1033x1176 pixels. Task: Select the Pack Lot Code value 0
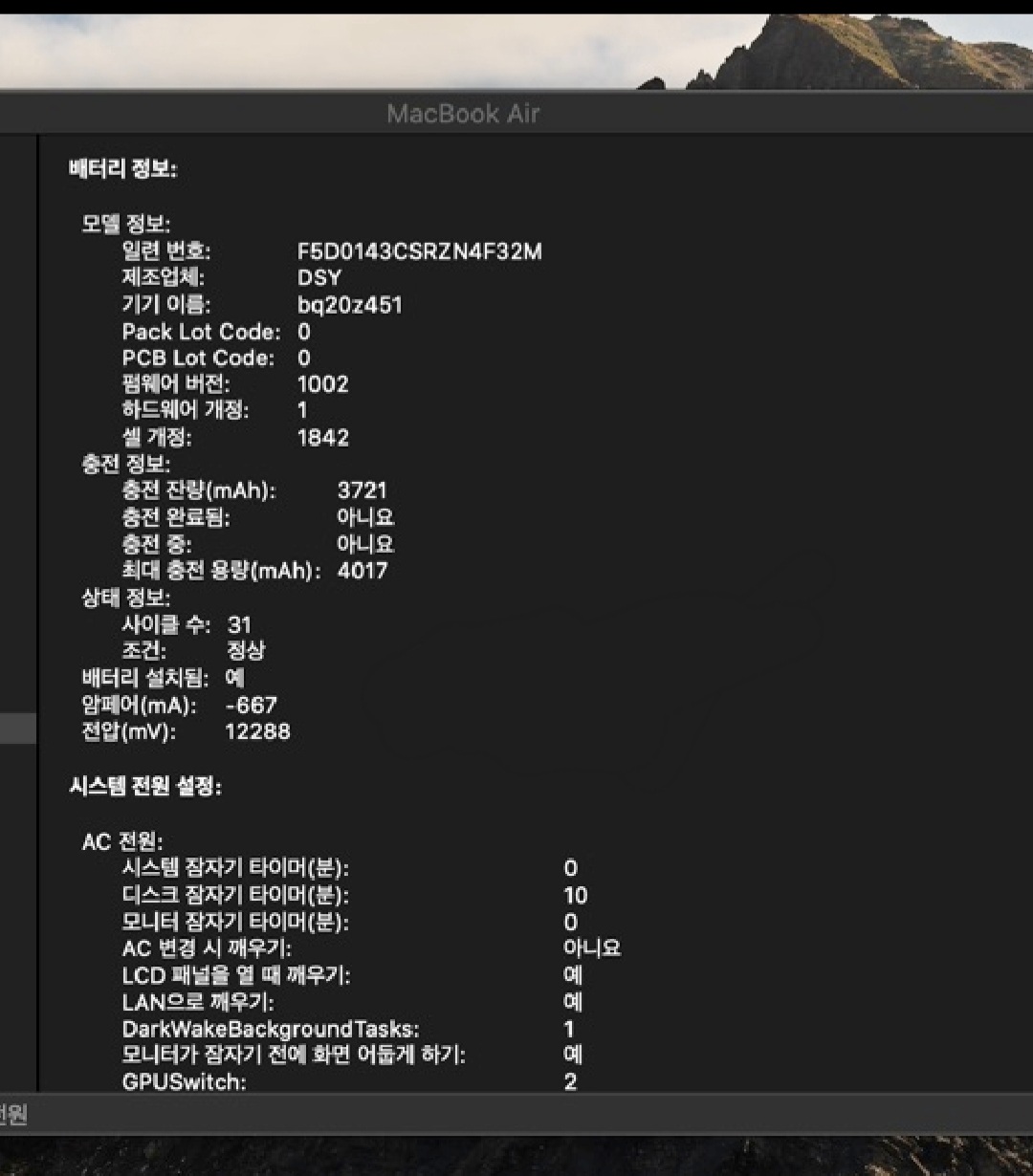click(304, 332)
